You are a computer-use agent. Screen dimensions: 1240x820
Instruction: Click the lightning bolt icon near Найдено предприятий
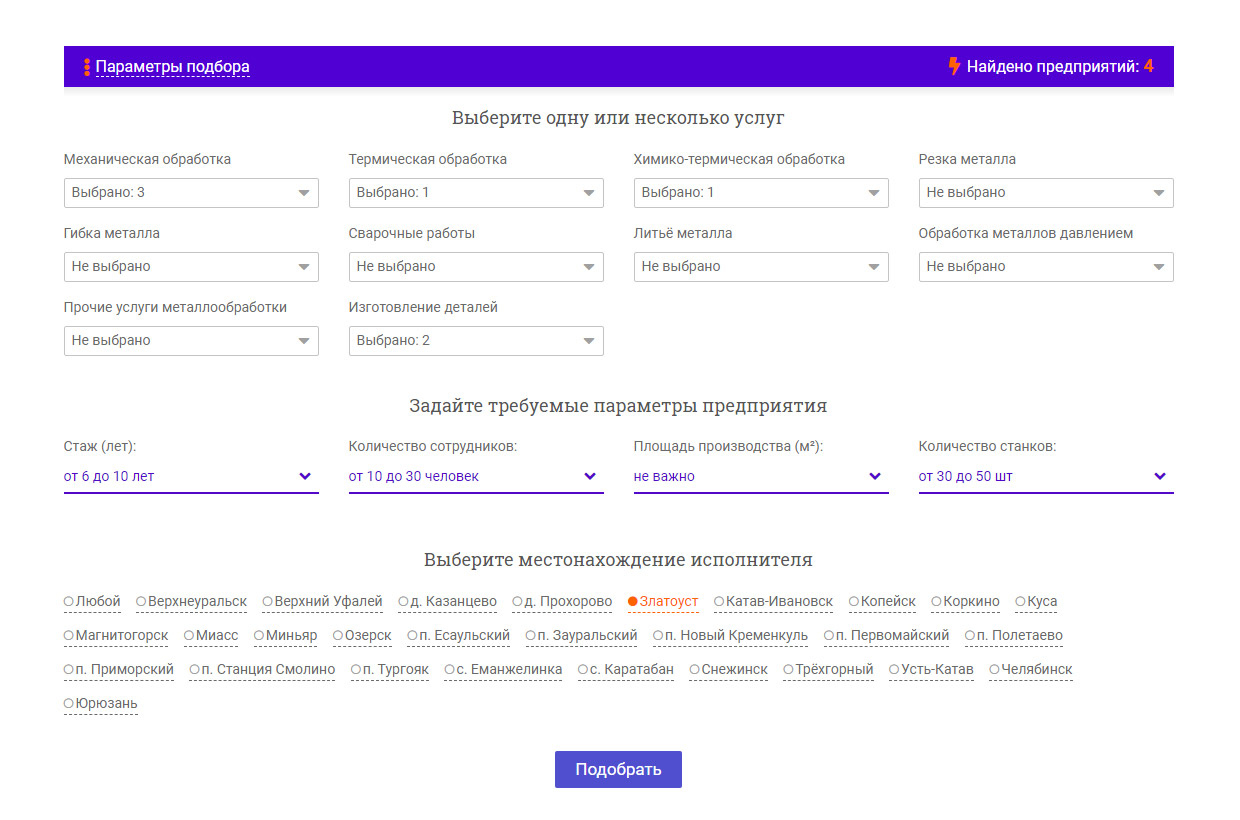point(954,67)
